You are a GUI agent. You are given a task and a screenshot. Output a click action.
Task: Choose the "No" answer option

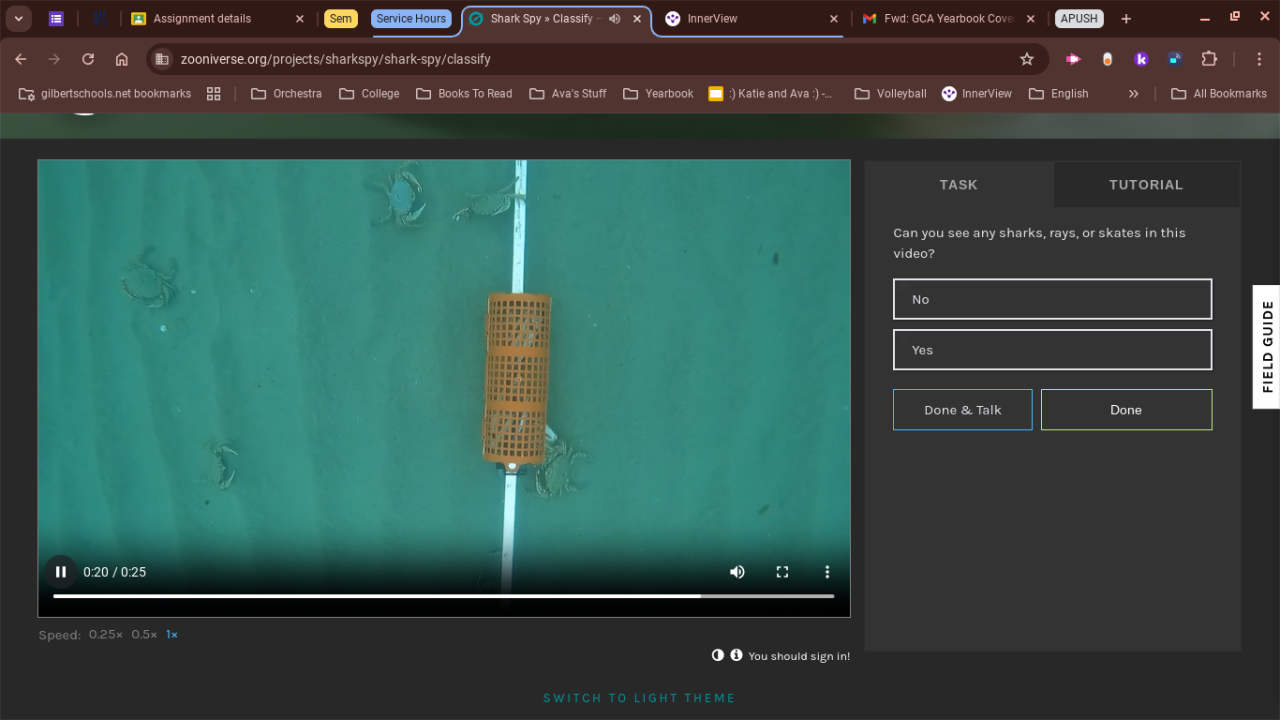1052,299
